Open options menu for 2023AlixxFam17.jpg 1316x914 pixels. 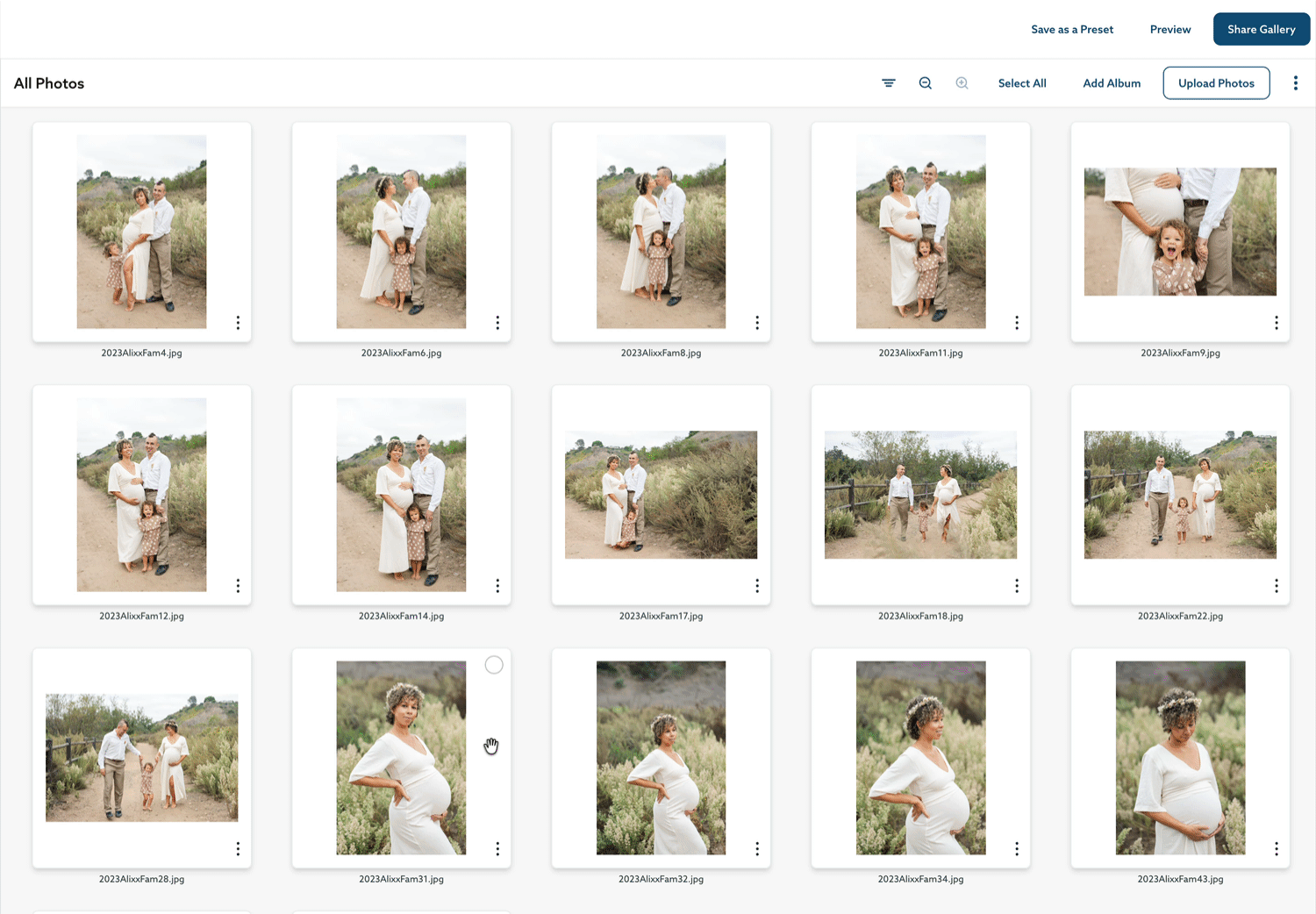pyautogui.click(x=756, y=586)
